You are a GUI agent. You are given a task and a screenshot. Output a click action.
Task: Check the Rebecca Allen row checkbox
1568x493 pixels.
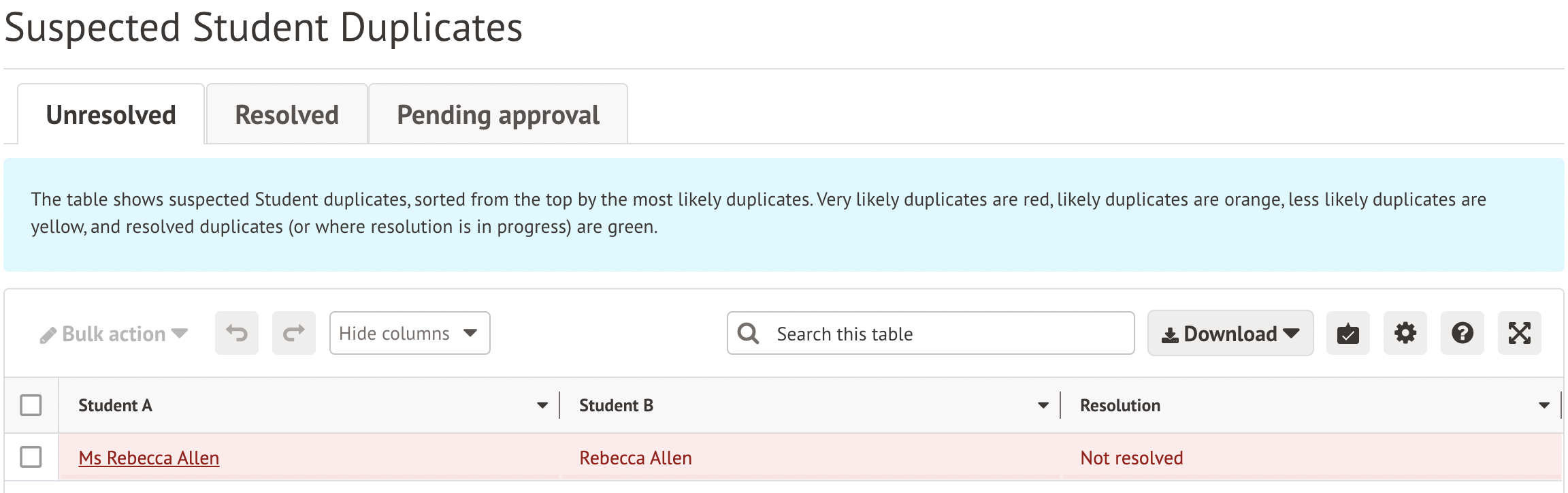pyautogui.click(x=31, y=457)
